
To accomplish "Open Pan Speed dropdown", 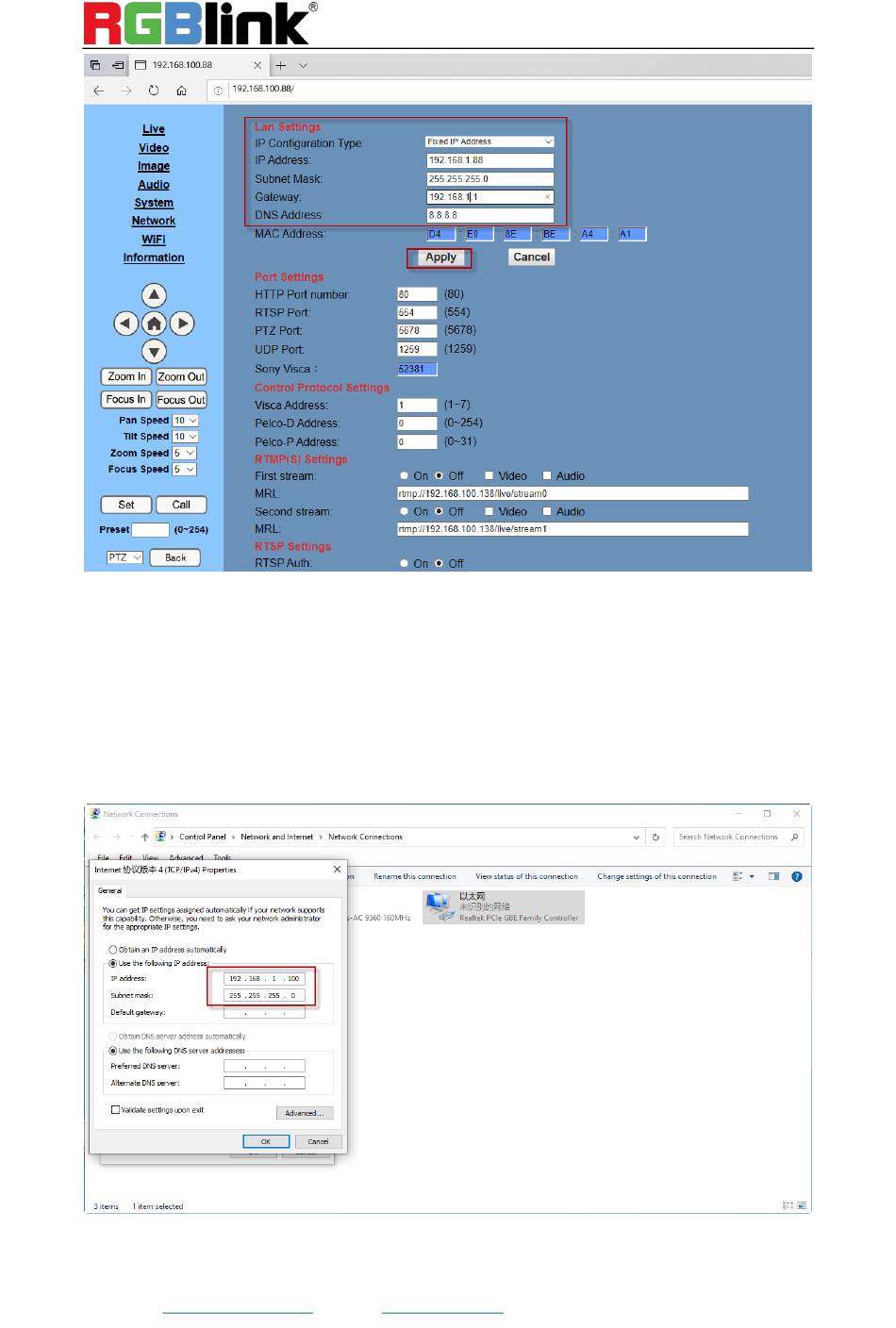I will click(x=186, y=421).
